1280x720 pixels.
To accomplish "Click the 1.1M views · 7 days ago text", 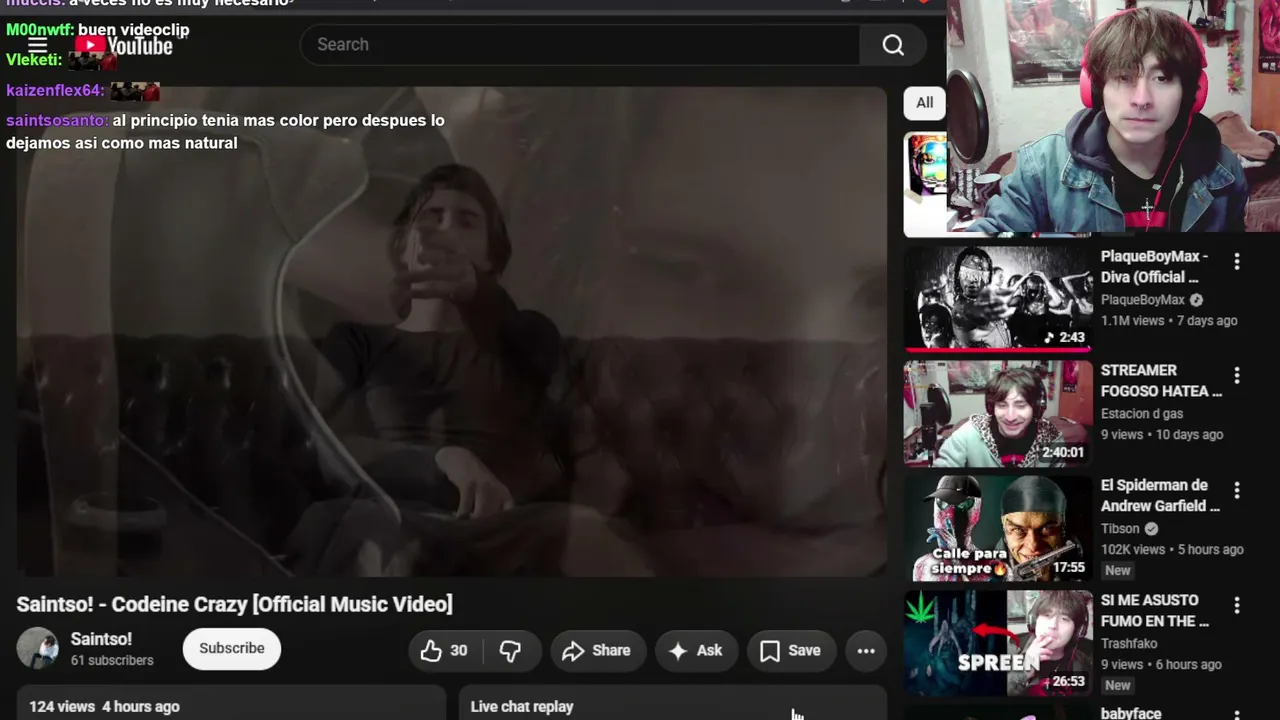I will click(x=1169, y=321).
